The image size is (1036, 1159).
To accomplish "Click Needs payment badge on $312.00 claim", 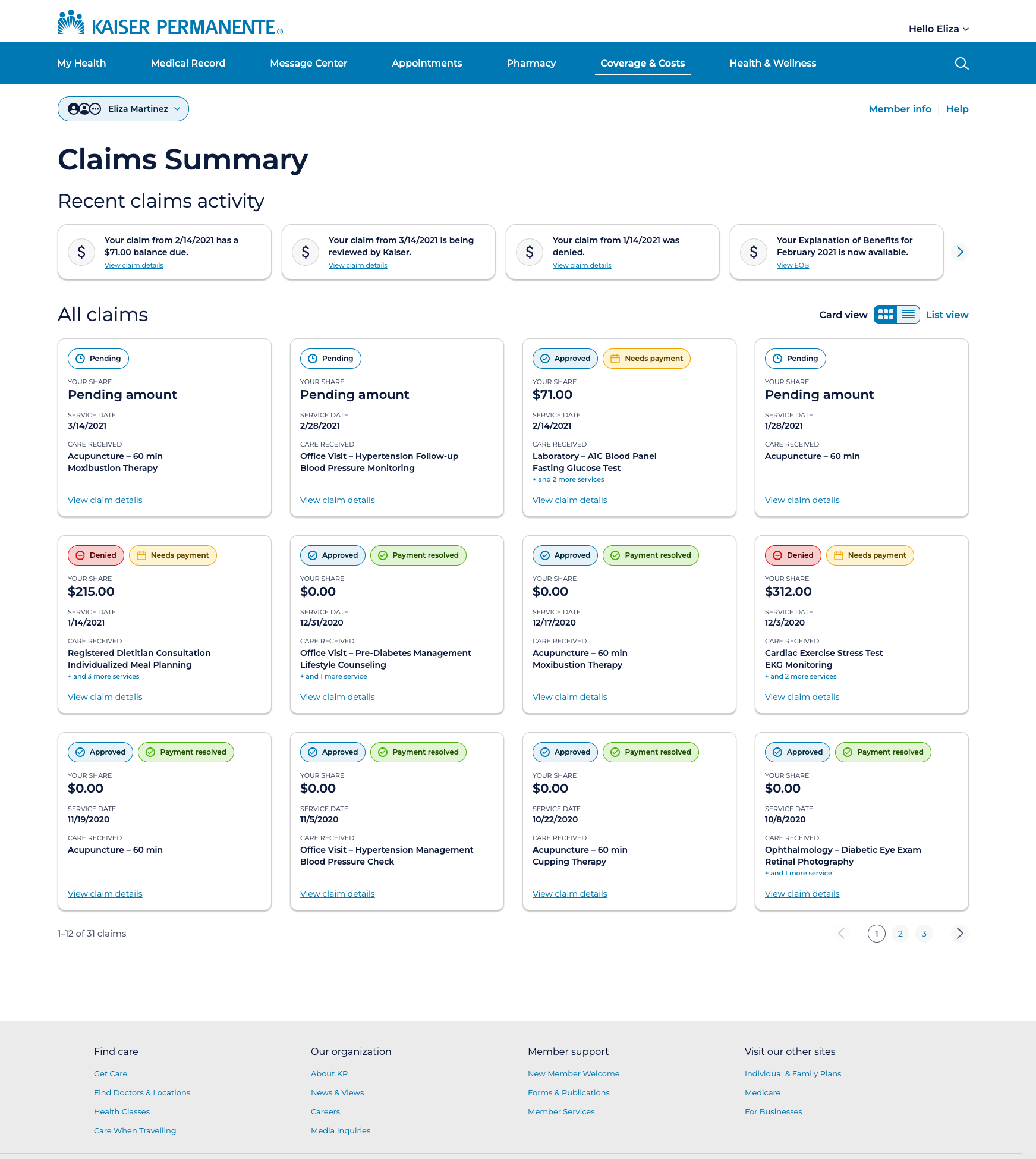I will tap(870, 555).
